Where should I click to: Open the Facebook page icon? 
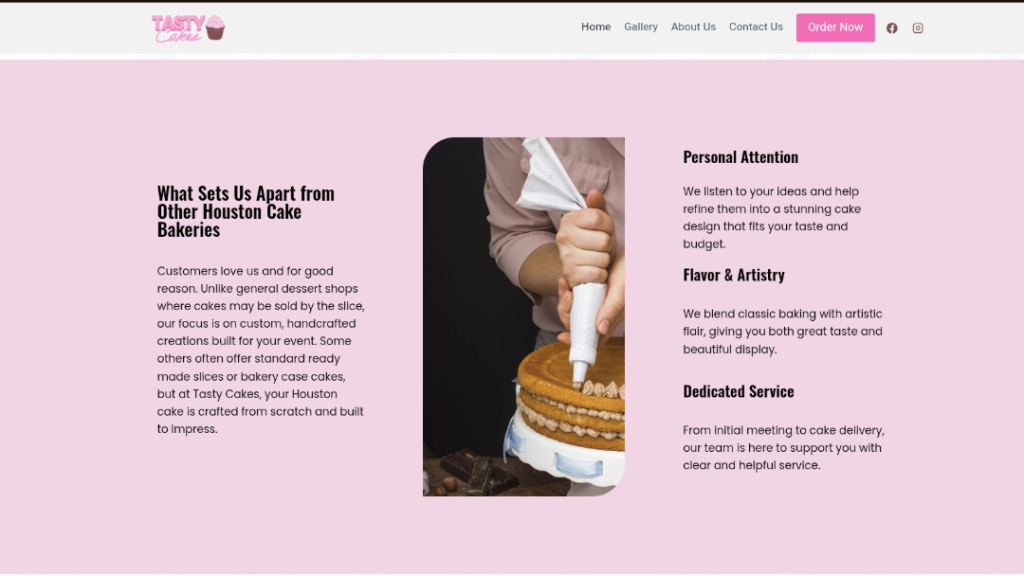891,27
